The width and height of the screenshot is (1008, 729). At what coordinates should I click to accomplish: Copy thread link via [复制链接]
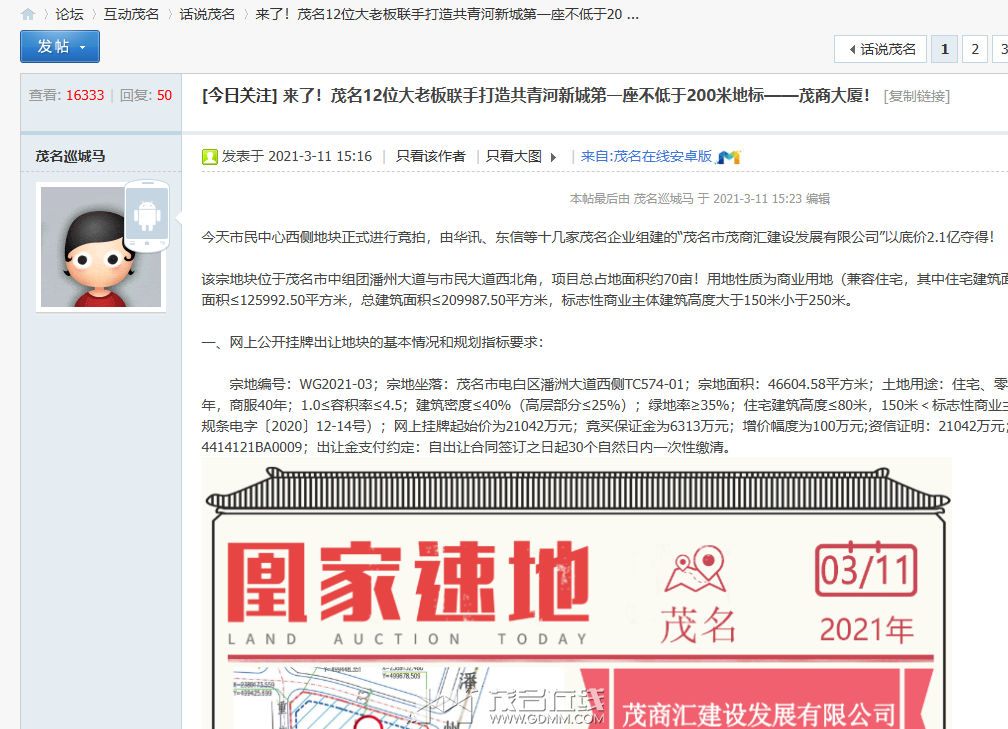[916, 96]
